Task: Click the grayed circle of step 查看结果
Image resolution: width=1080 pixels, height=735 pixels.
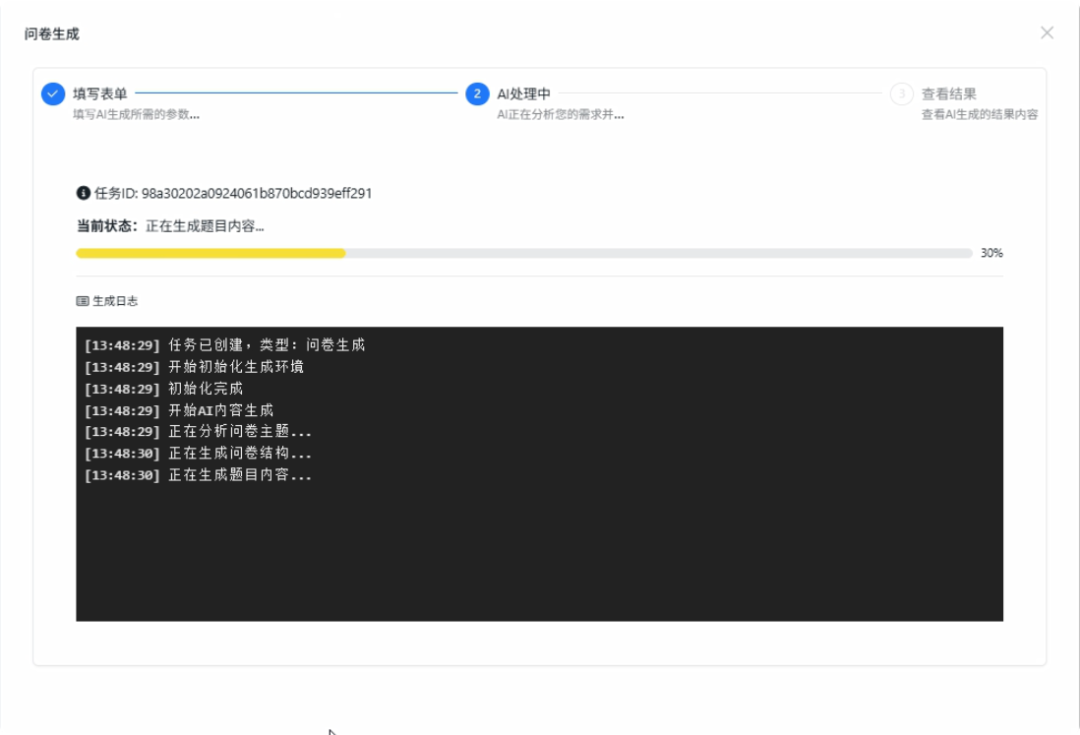Action: tap(903, 94)
